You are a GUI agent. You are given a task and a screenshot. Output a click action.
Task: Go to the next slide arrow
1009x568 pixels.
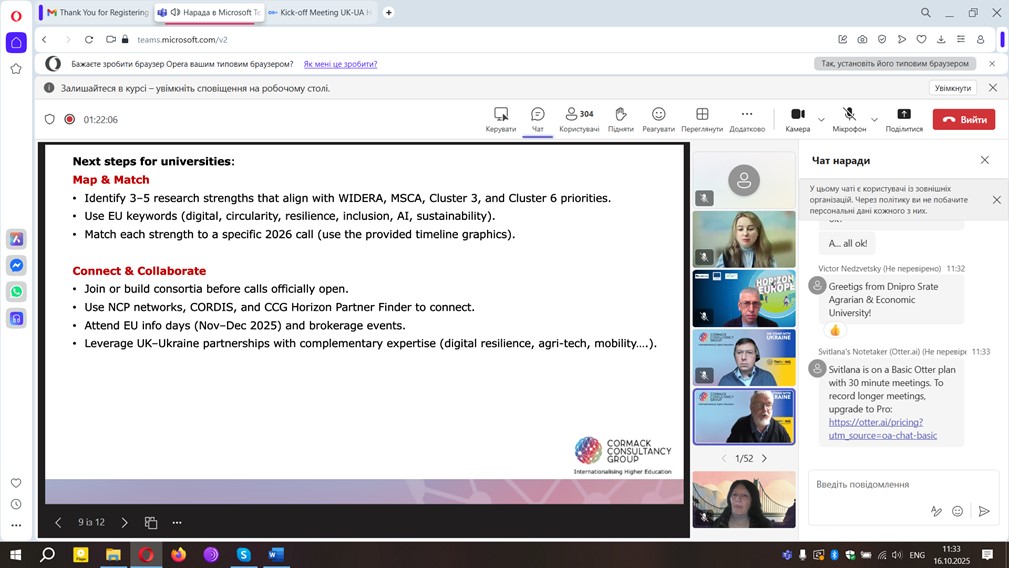(124, 522)
